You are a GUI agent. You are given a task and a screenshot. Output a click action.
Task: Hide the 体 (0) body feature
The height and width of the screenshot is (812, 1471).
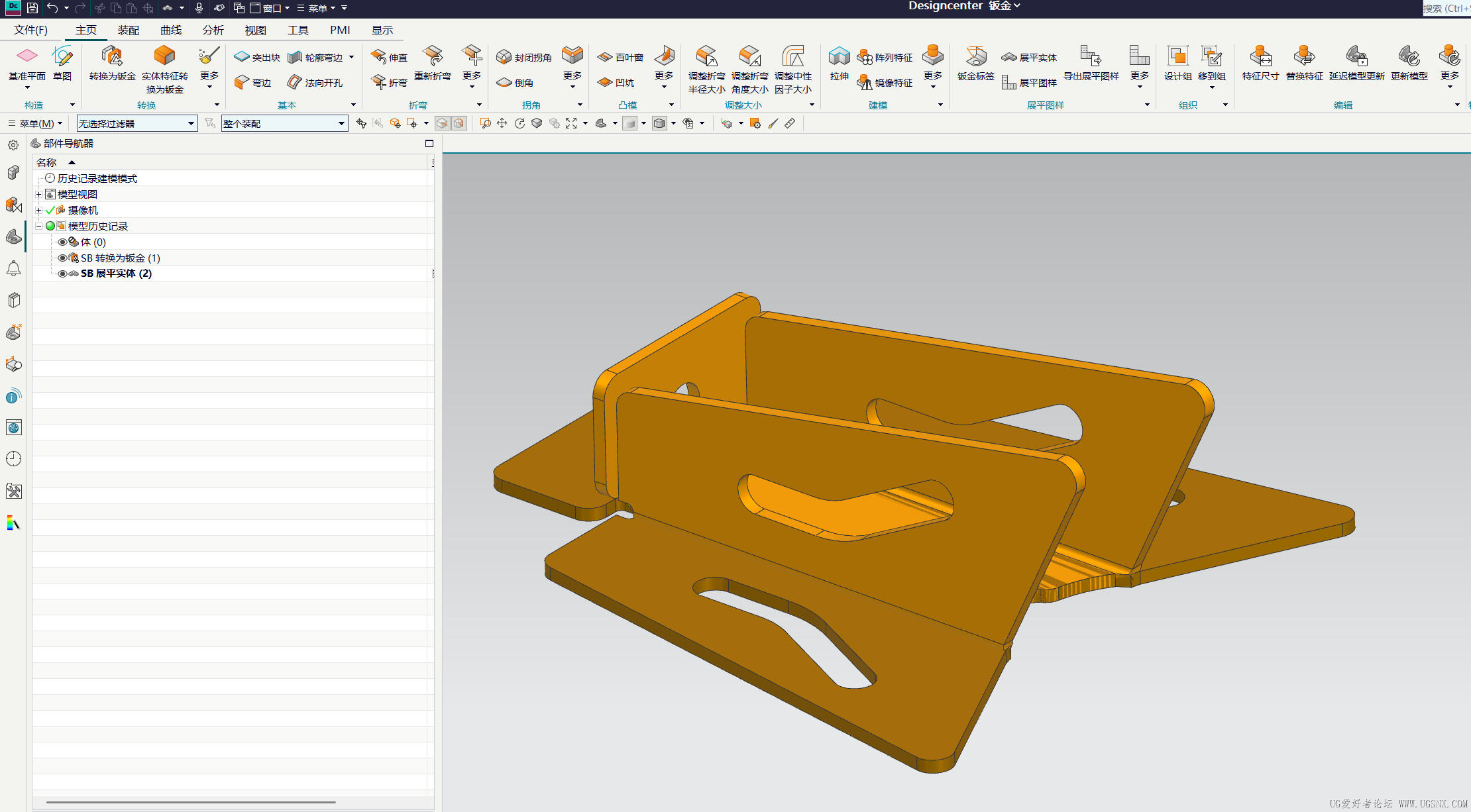tap(62, 242)
